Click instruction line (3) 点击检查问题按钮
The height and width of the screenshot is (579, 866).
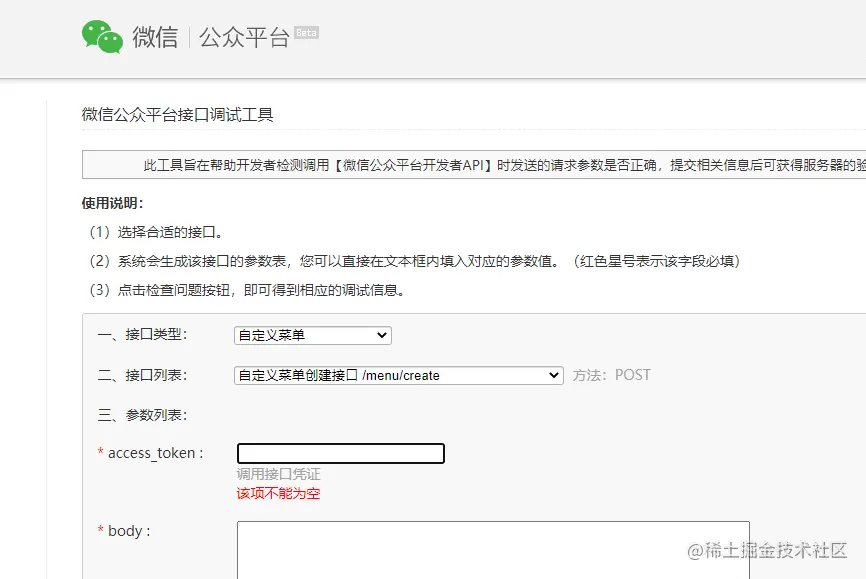tap(247, 290)
